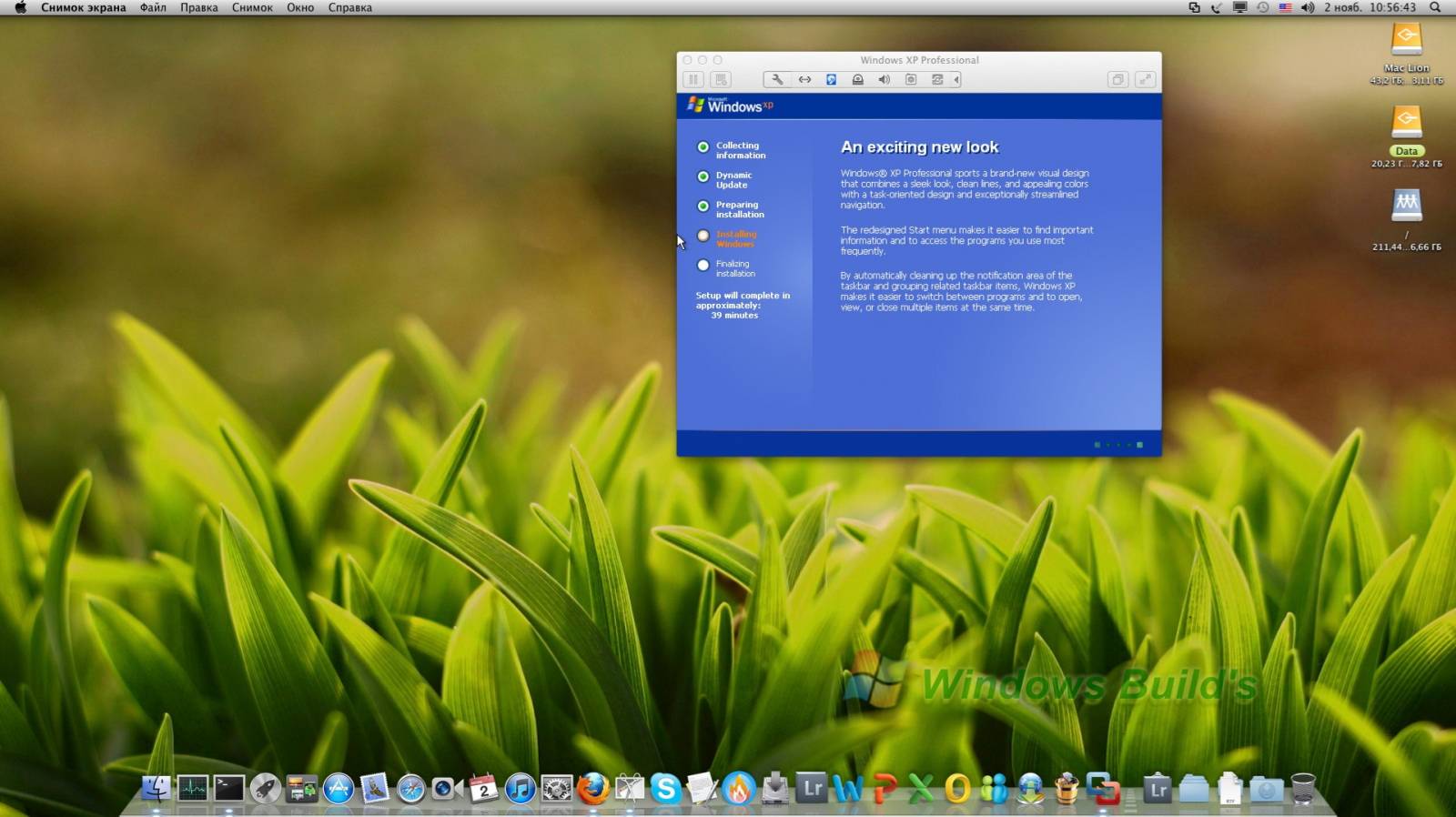Open the volume control in menu bar
The width and height of the screenshot is (1456, 817).
pyautogui.click(x=1308, y=7)
